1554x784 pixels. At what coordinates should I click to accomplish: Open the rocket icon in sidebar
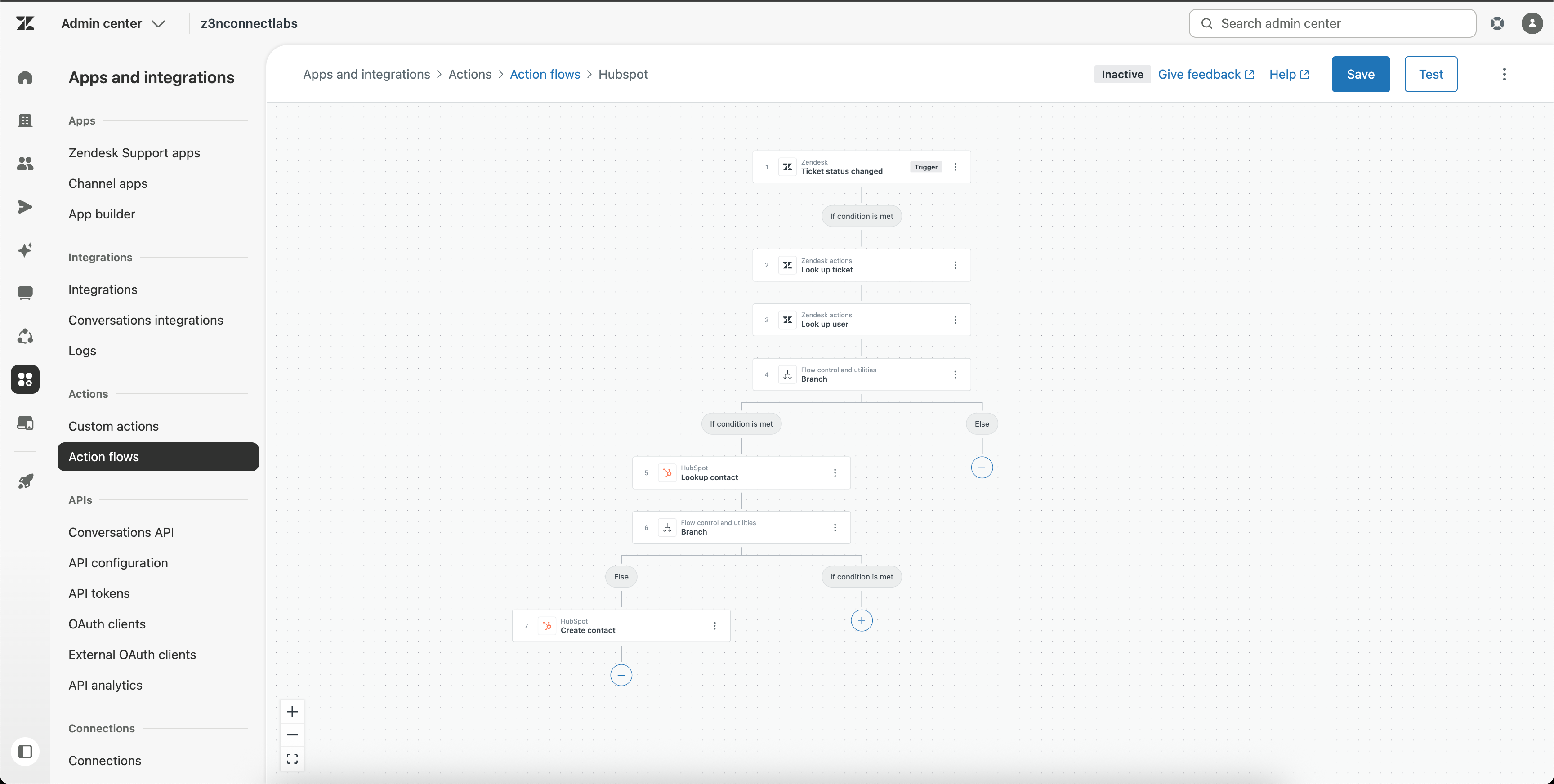pos(25,481)
